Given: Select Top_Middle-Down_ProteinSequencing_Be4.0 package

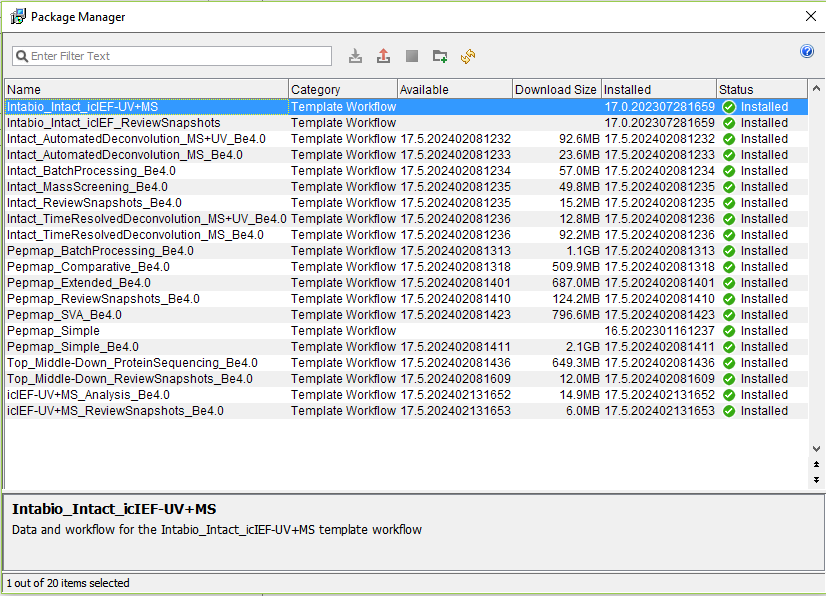Looking at the screenshot, I should pyautogui.click(x=406, y=363).
